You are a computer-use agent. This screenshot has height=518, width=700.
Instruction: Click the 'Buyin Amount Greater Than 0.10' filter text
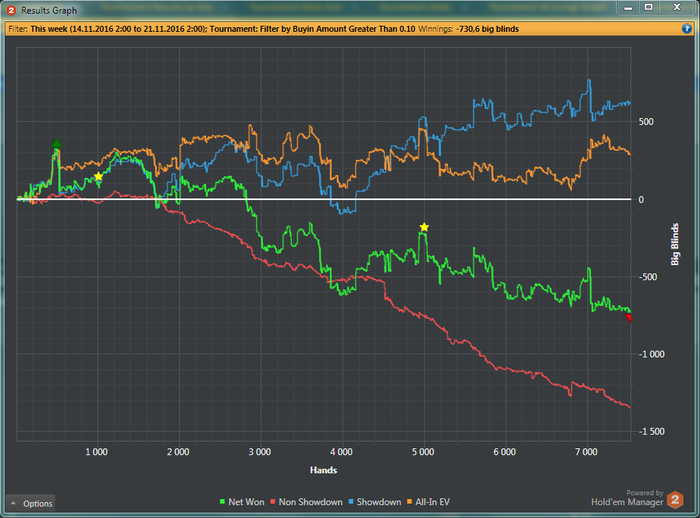pos(354,29)
